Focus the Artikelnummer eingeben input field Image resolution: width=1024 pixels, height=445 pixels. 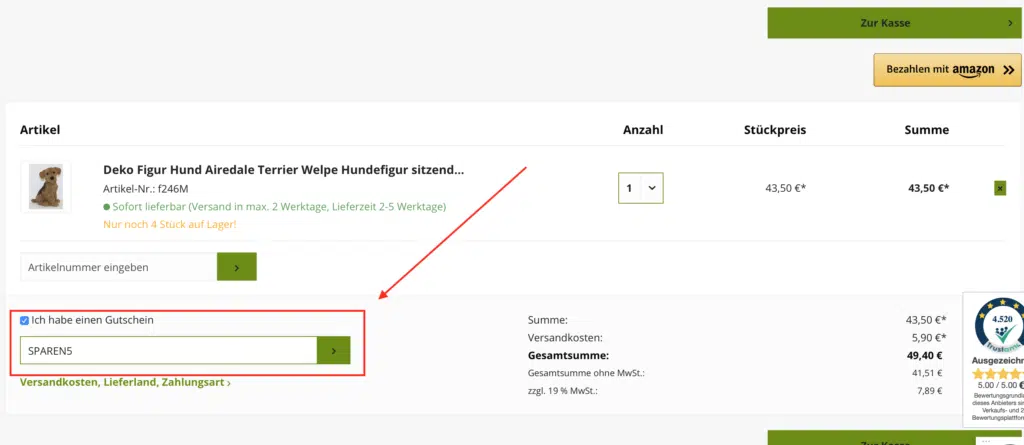[x=118, y=267]
